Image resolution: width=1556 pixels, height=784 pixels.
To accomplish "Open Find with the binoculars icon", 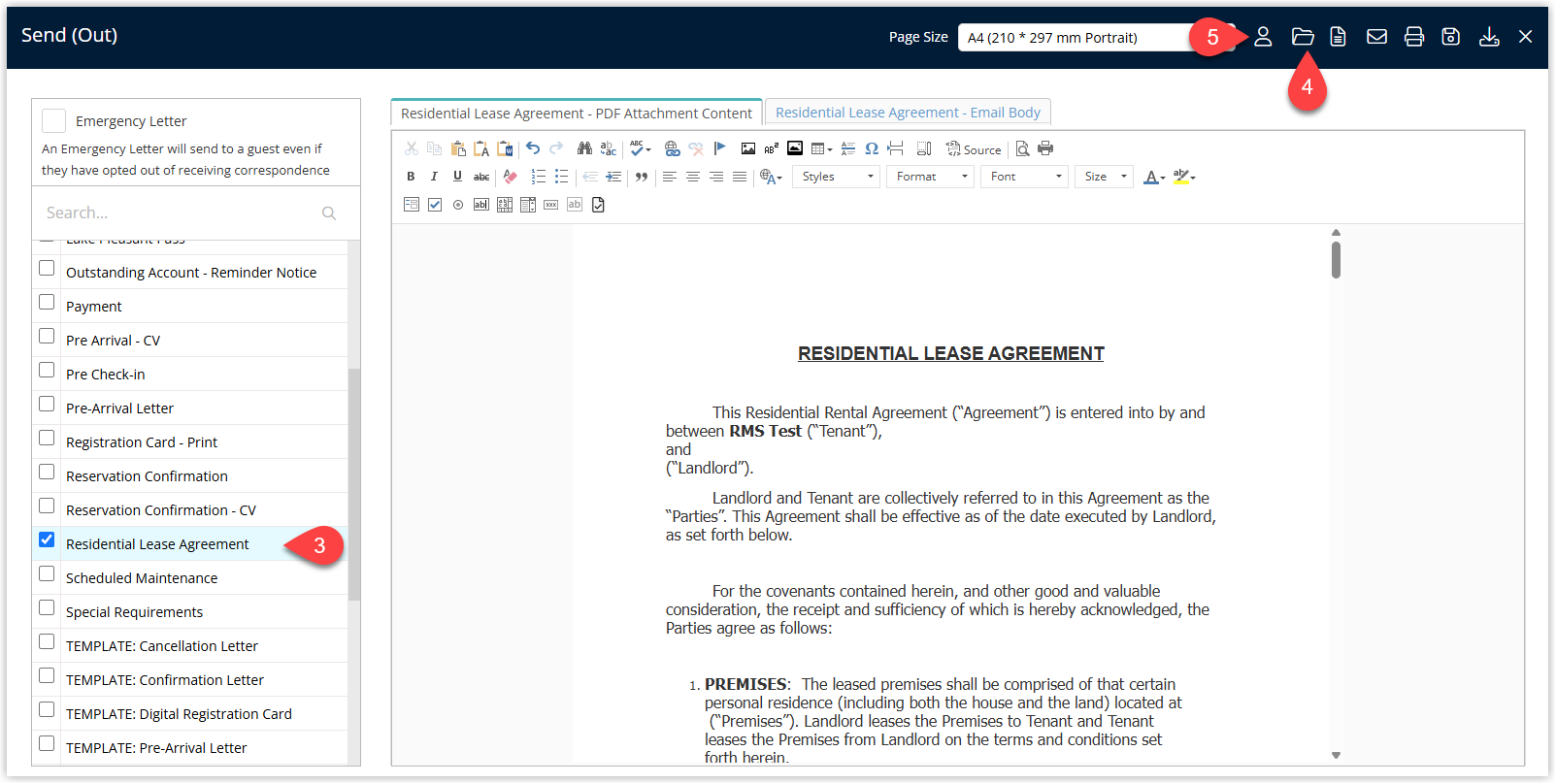I will click(x=584, y=148).
